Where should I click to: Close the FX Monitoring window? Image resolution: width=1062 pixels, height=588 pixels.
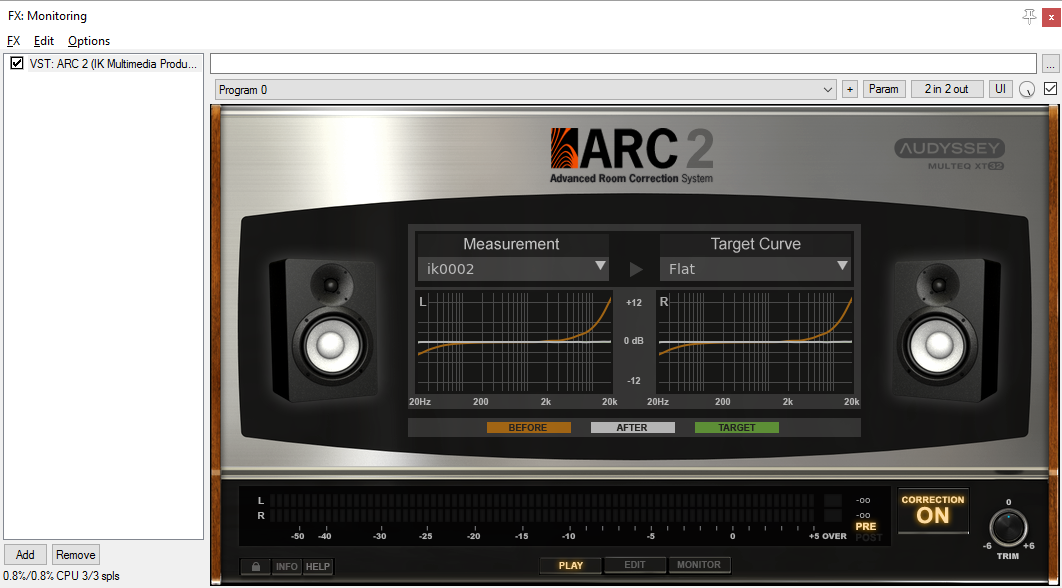click(1050, 17)
